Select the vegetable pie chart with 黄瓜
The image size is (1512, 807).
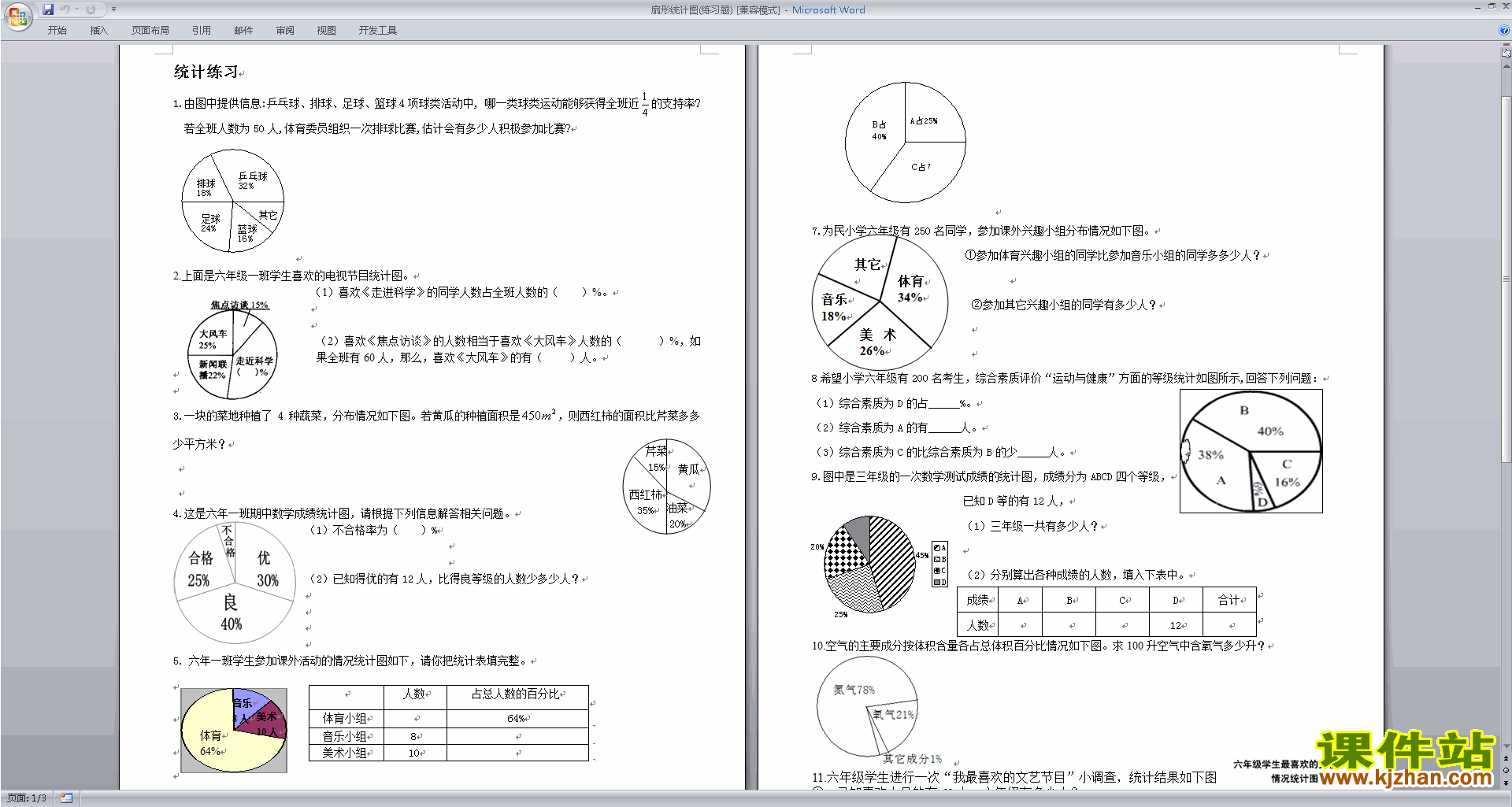pyautogui.click(x=666, y=487)
